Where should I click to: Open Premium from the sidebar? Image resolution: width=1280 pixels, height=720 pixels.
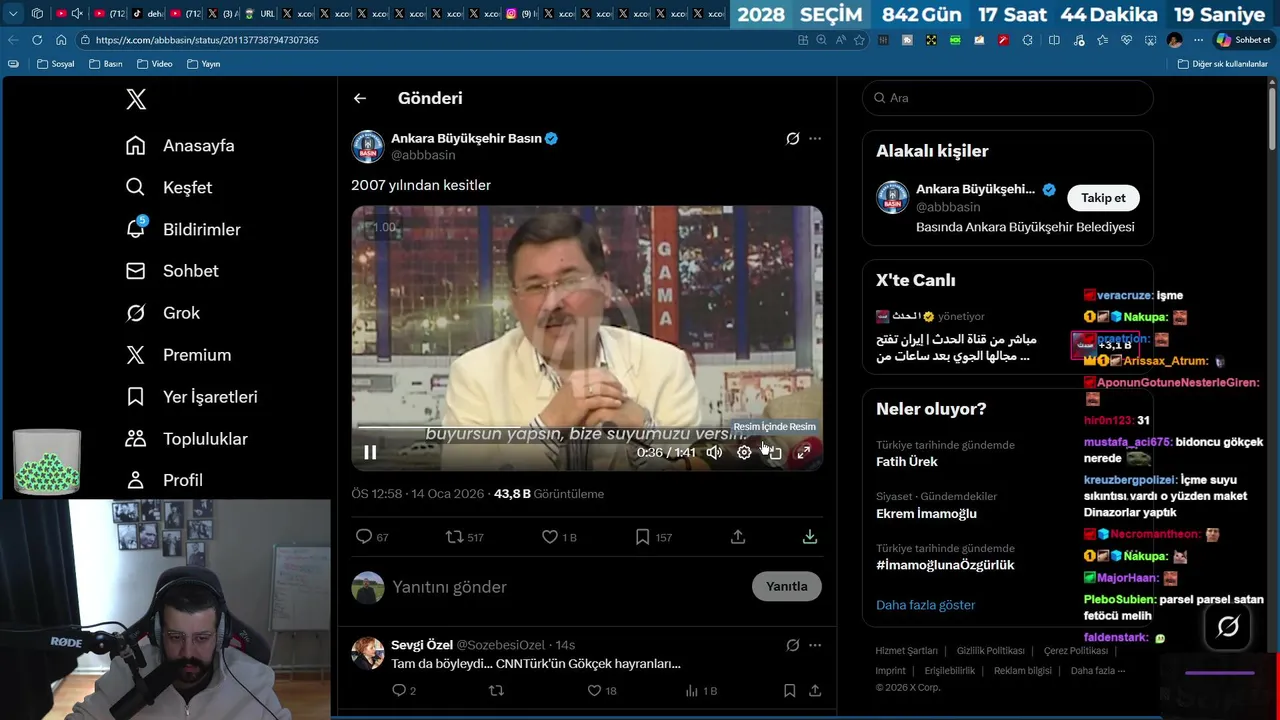click(x=179, y=355)
